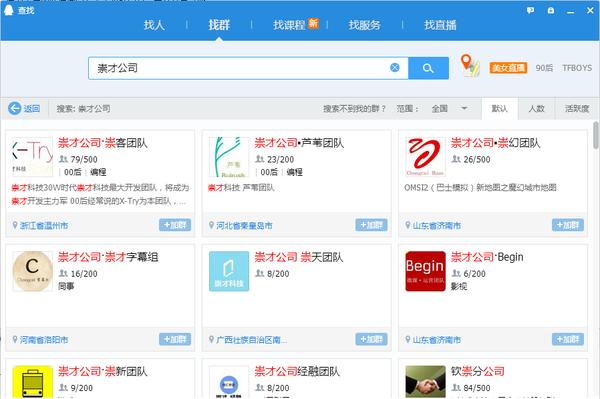
Task: Click the 河北省秦皇岛市 location link
Action: pyautogui.click(x=244, y=225)
